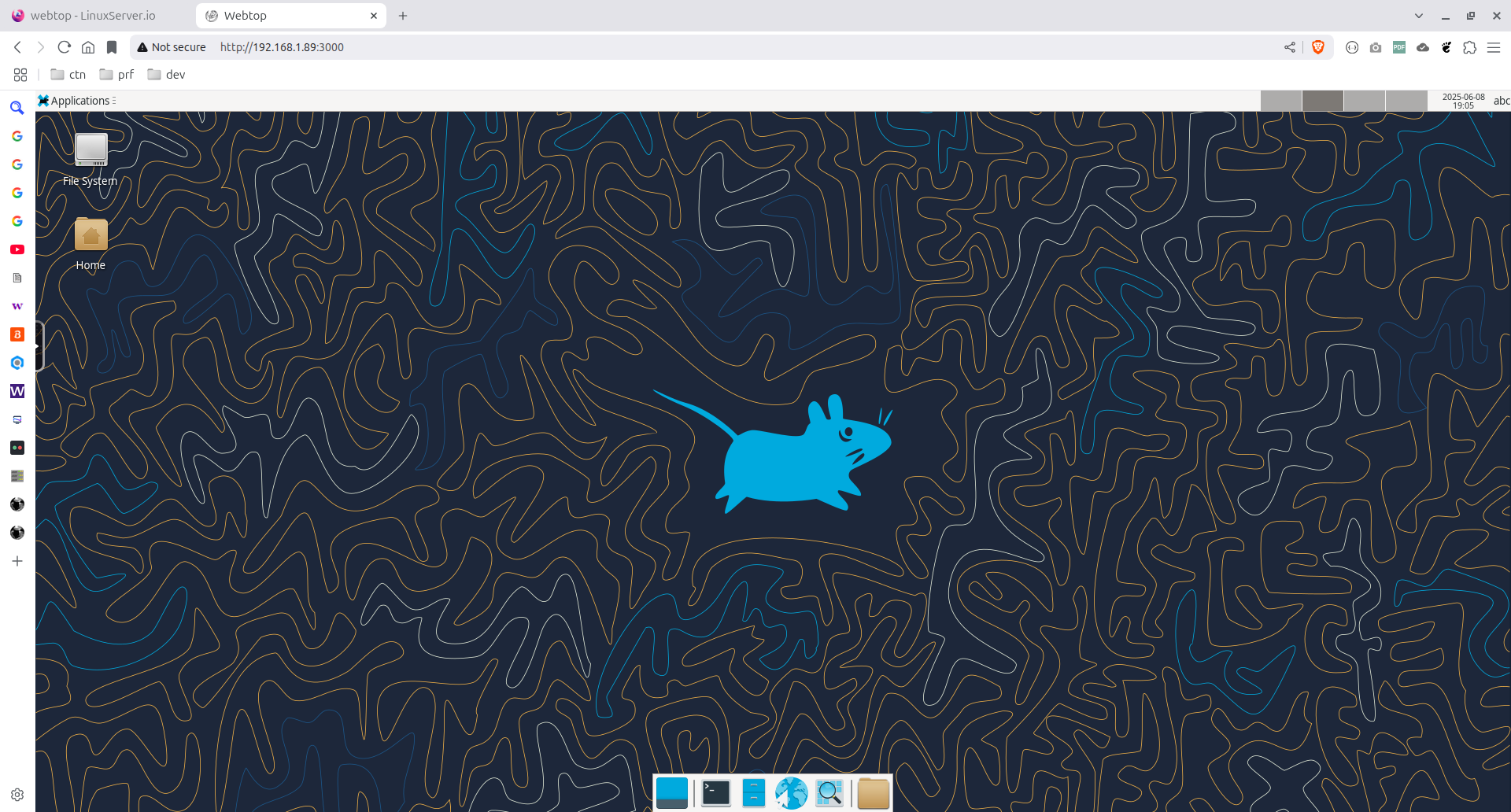Screen dimensions: 1511x812
Task: Open the ctn bookmarks folder
Action: [68, 75]
